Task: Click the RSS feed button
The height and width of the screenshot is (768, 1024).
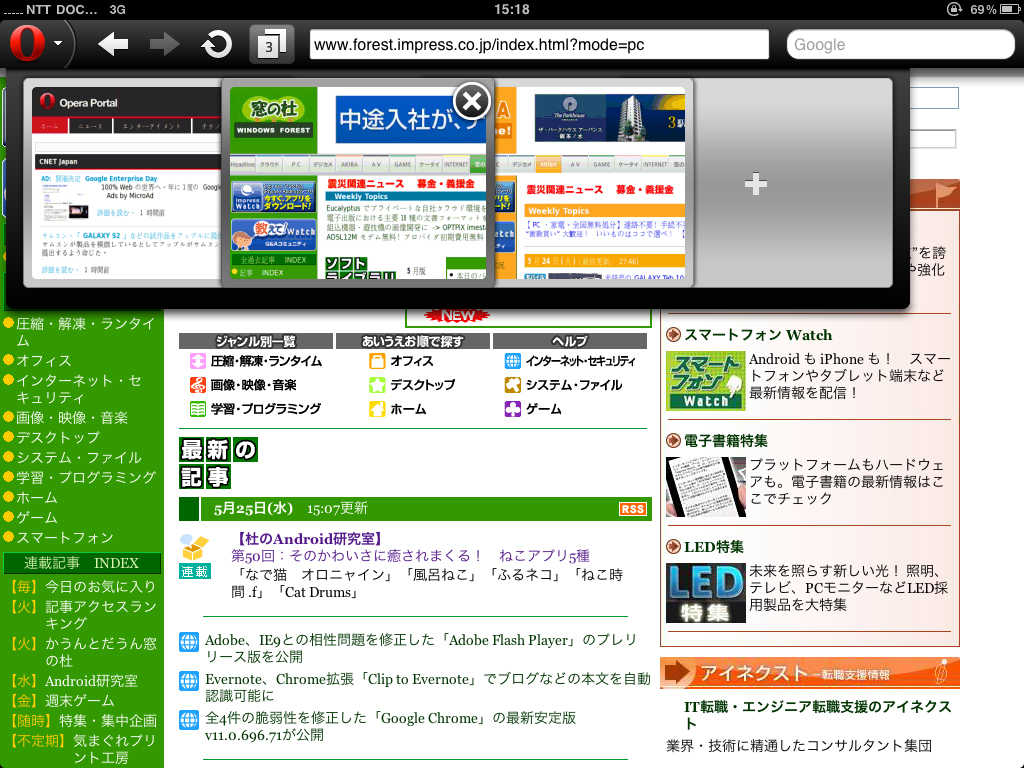Action: click(x=634, y=509)
